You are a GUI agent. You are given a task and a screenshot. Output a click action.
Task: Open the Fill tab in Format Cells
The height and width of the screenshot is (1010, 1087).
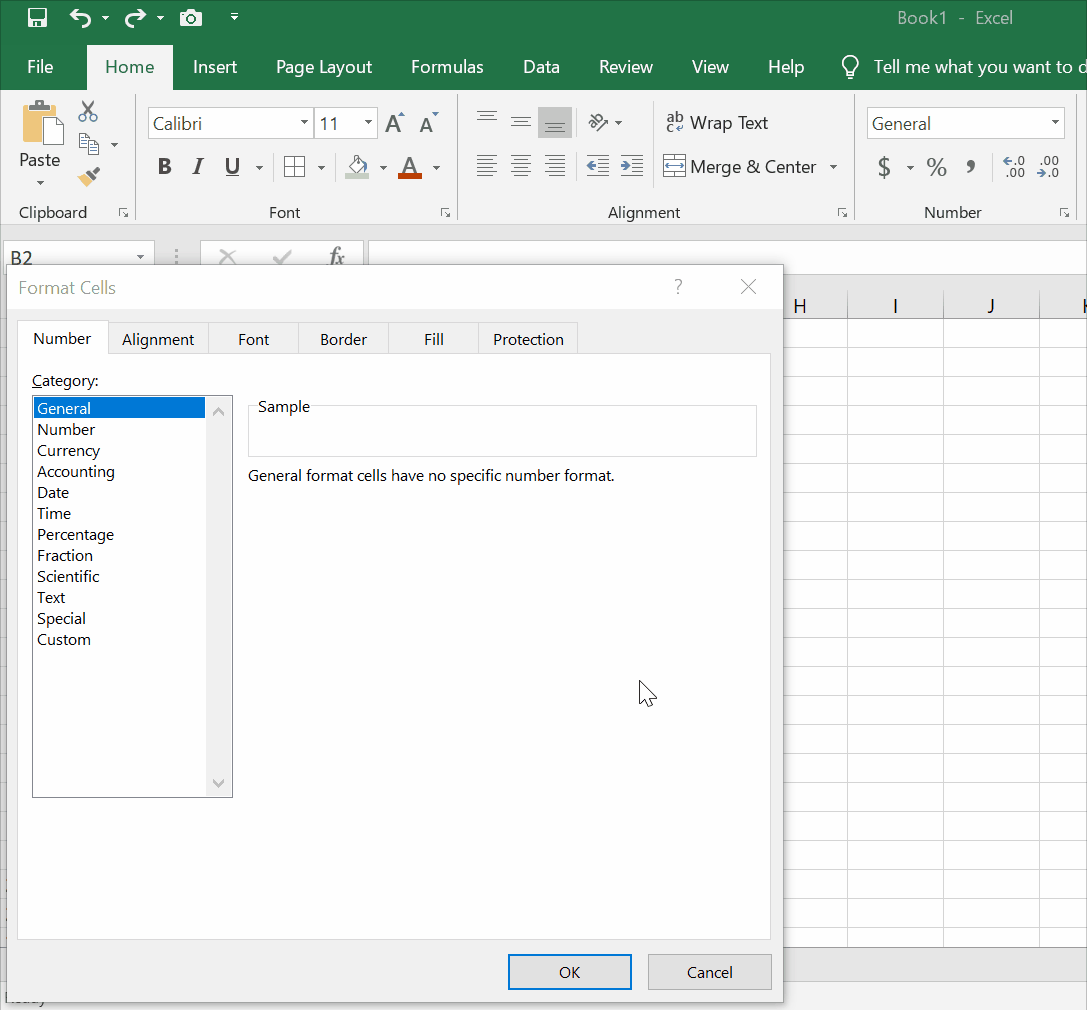coord(434,339)
